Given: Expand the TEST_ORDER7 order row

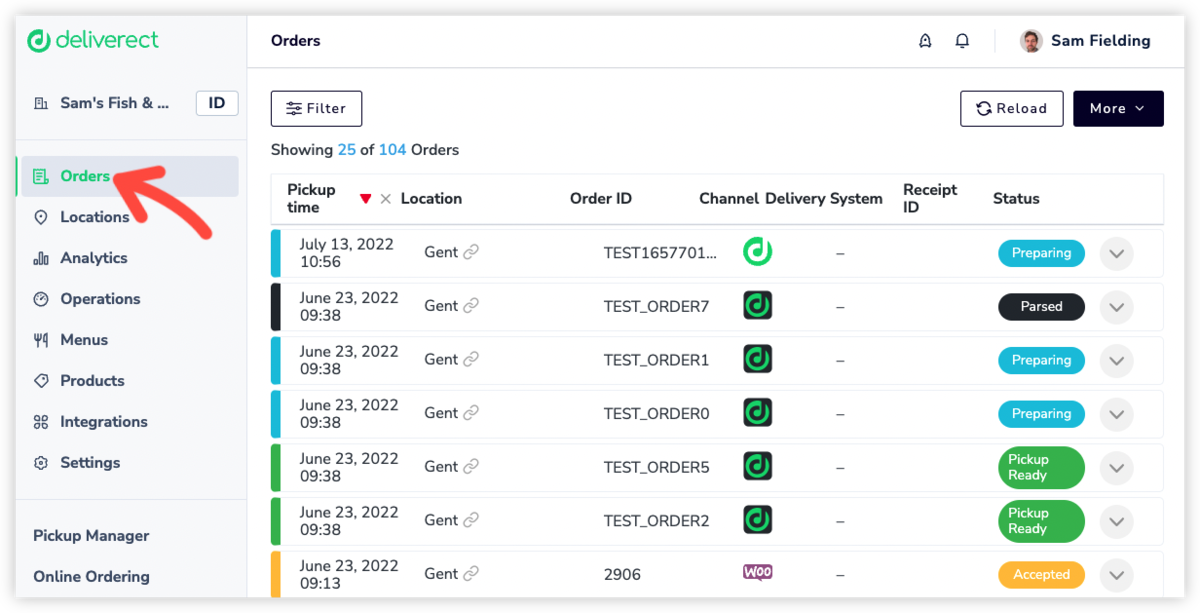Looking at the screenshot, I should [x=1116, y=307].
